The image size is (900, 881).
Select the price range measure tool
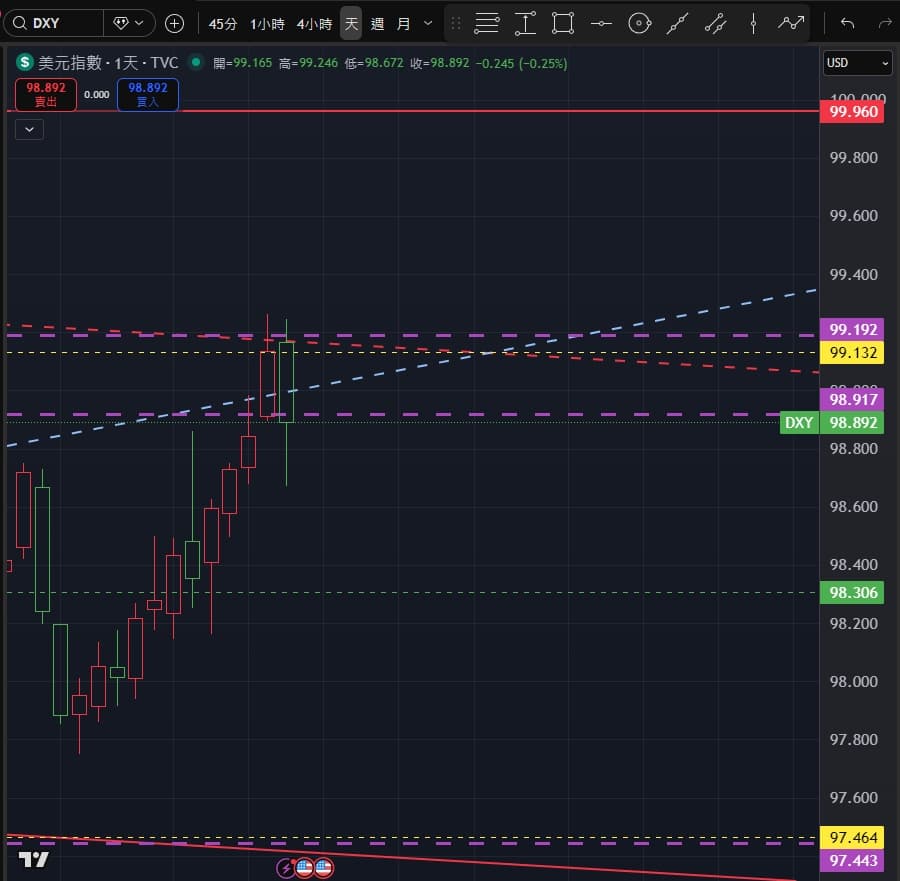pyautogui.click(x=525, y=24)
